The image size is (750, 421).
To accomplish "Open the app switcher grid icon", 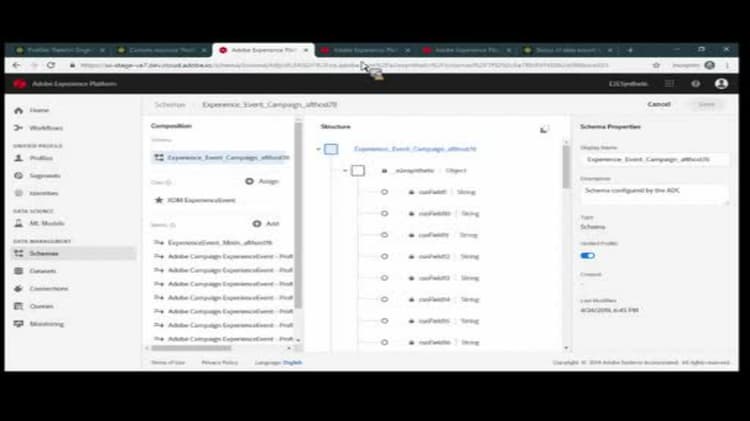I will (669, 84).
